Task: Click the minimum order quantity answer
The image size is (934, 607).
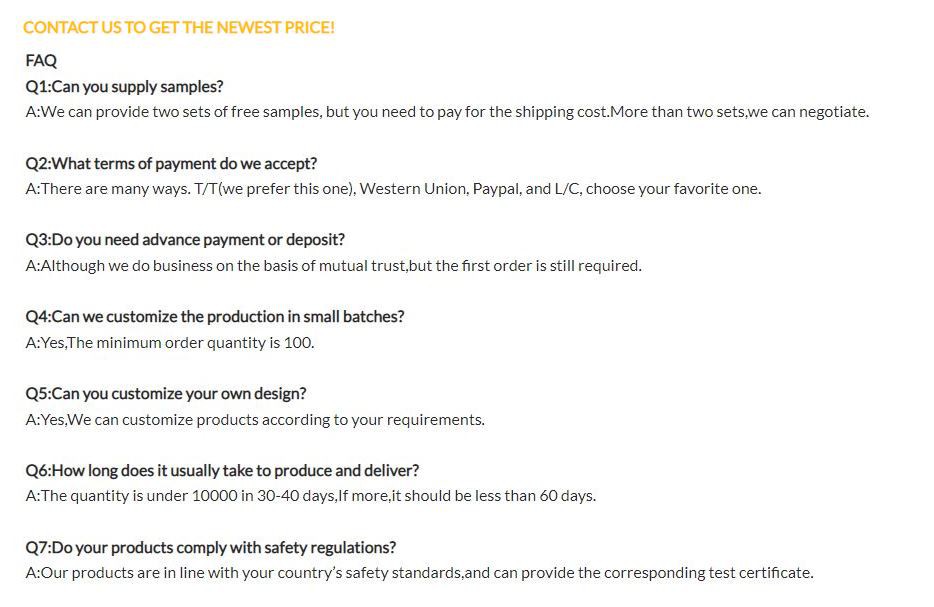Action: pos(169,343)
